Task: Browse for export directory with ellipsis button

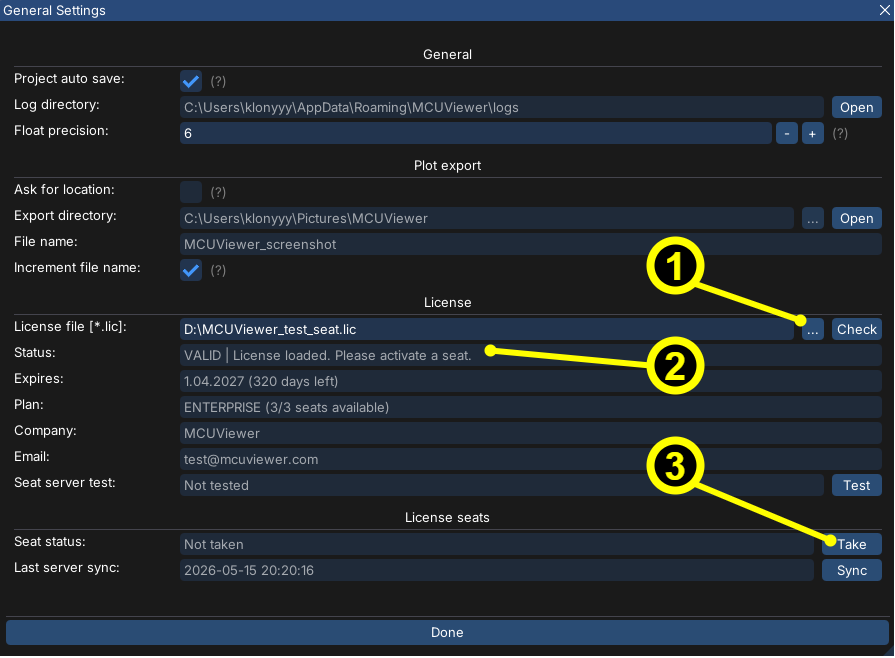Action: tap(812, 219)
